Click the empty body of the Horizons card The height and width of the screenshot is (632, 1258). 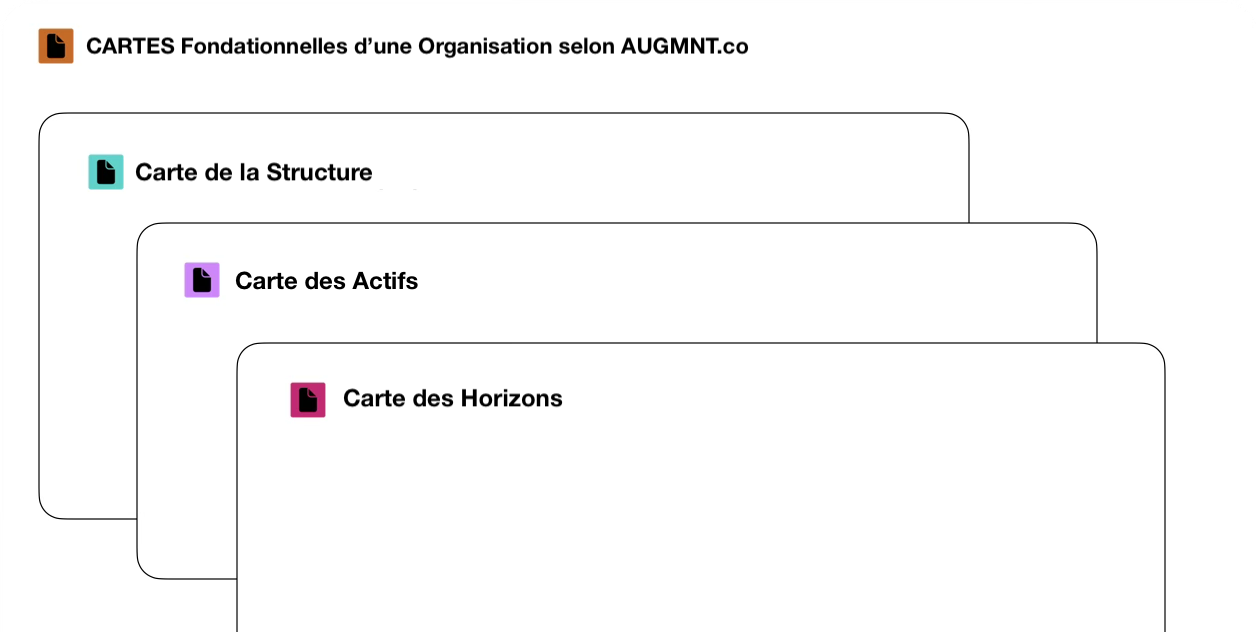click(700, 520)
